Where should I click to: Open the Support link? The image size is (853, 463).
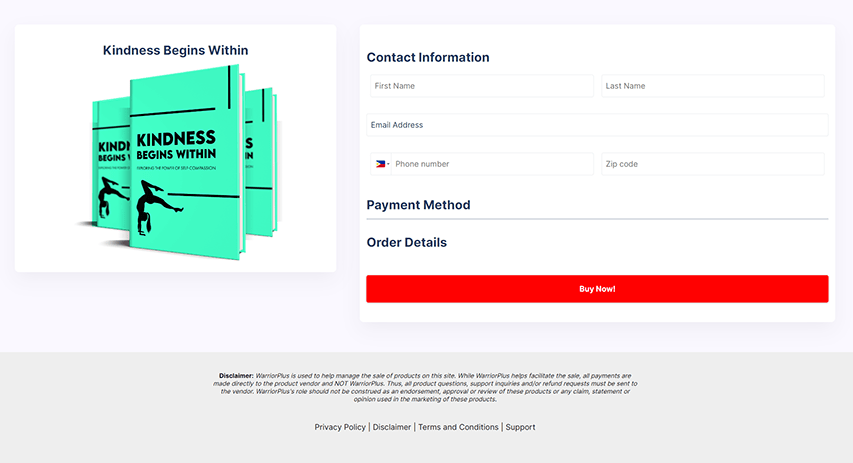tap(520, 427)
